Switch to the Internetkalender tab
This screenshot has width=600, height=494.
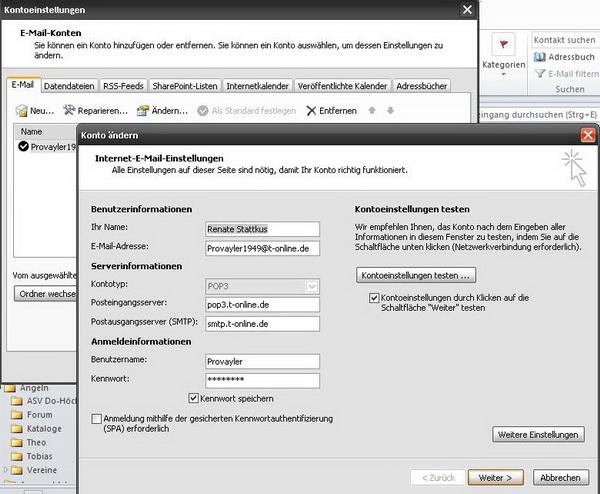(x=258, y=86)
